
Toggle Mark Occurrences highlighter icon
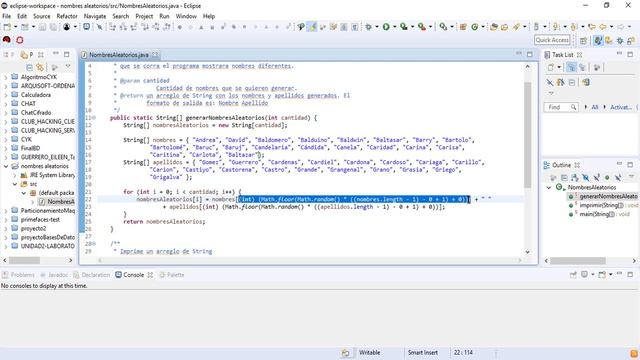pos(312,27)
